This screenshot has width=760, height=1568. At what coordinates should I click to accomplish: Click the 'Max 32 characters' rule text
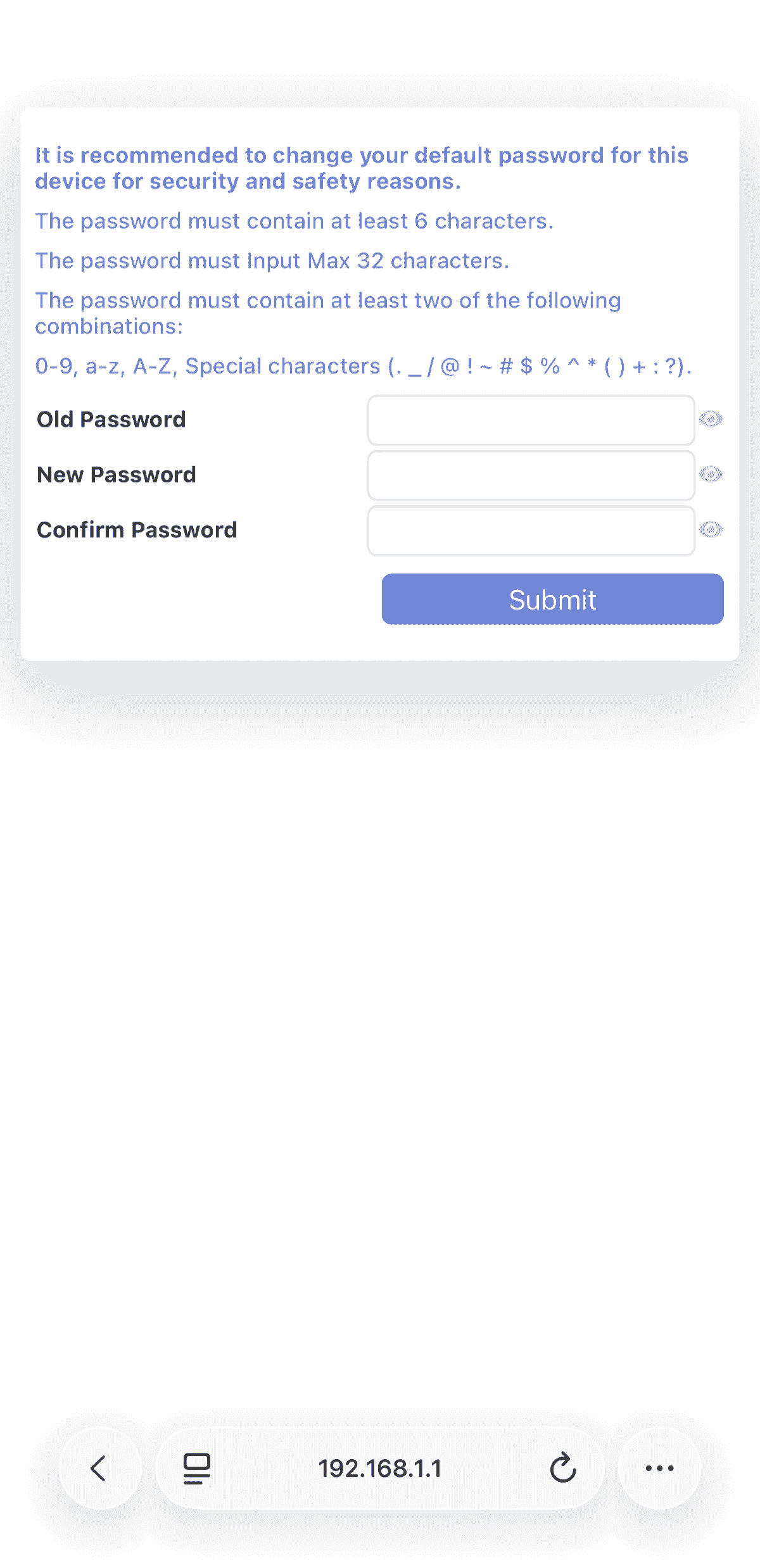[272, 261]
